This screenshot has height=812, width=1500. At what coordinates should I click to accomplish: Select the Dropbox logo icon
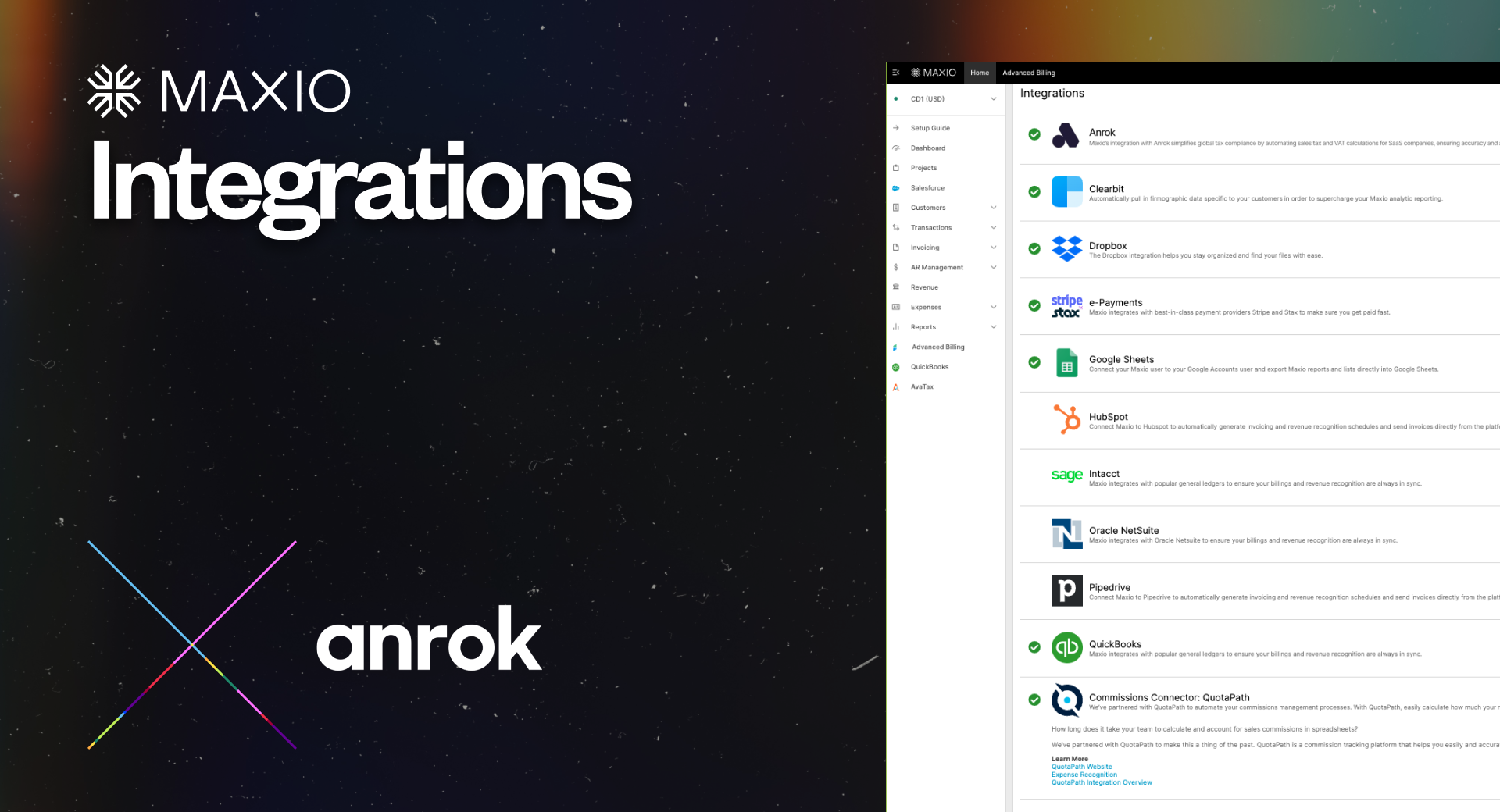click(1066, 248)
